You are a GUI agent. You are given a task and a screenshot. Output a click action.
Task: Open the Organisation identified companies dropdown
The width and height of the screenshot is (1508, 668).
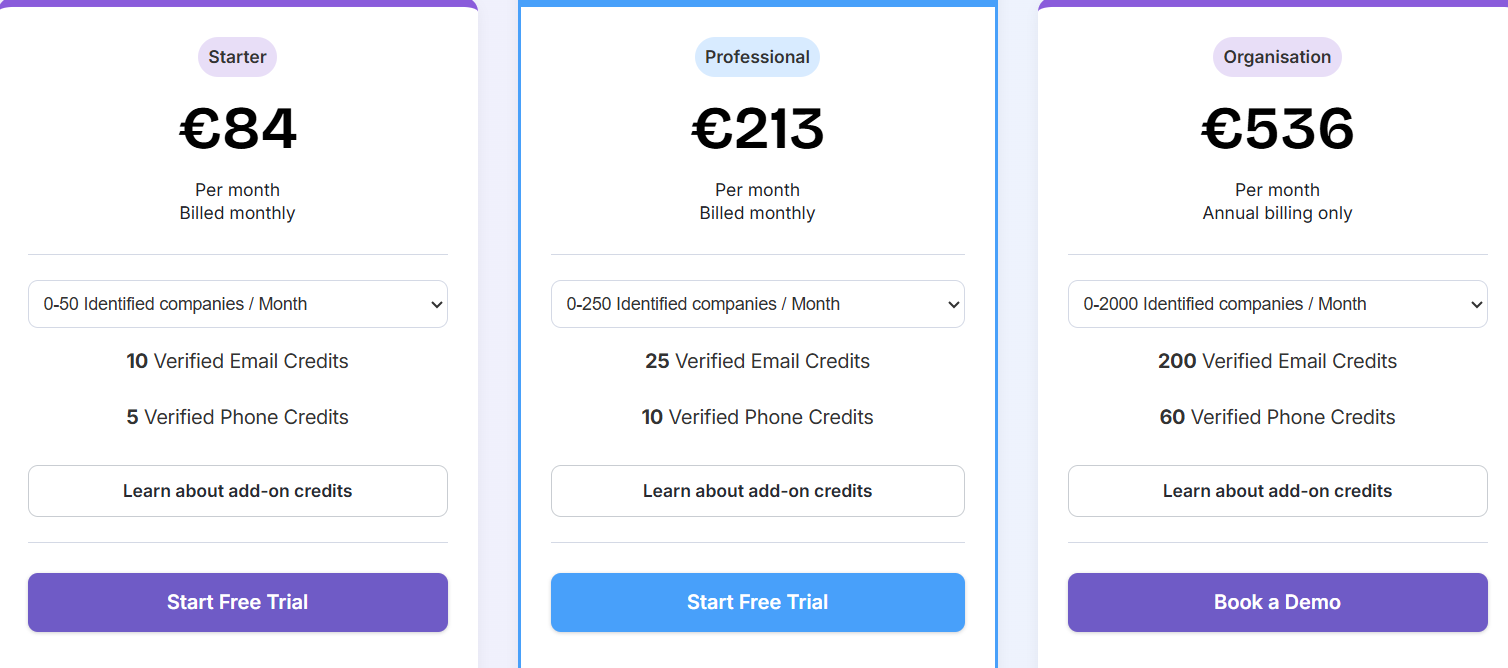click(x=1277, y=304)
